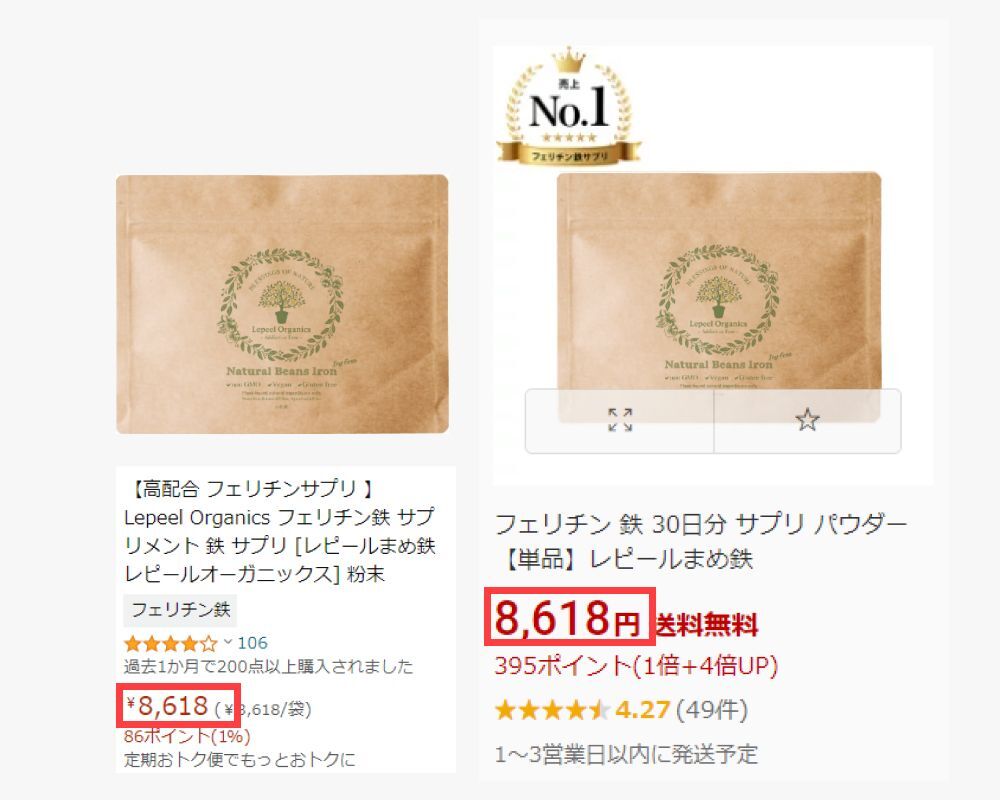This screenshot has height=800, width=1000.
Task: Click the 86ポイント(1%) points text
Action: coord(187,736)
